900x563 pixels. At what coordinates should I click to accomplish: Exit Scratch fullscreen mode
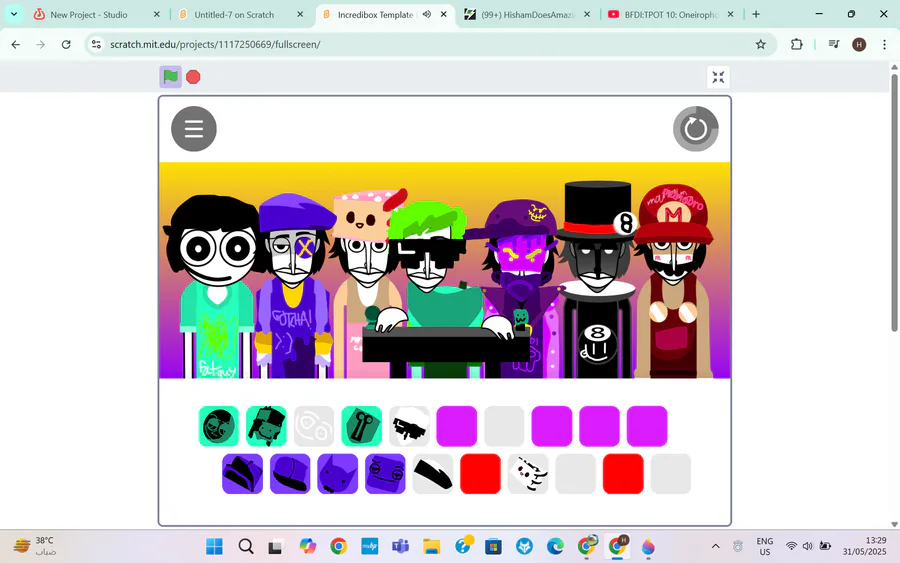click(x=718, y=77)
